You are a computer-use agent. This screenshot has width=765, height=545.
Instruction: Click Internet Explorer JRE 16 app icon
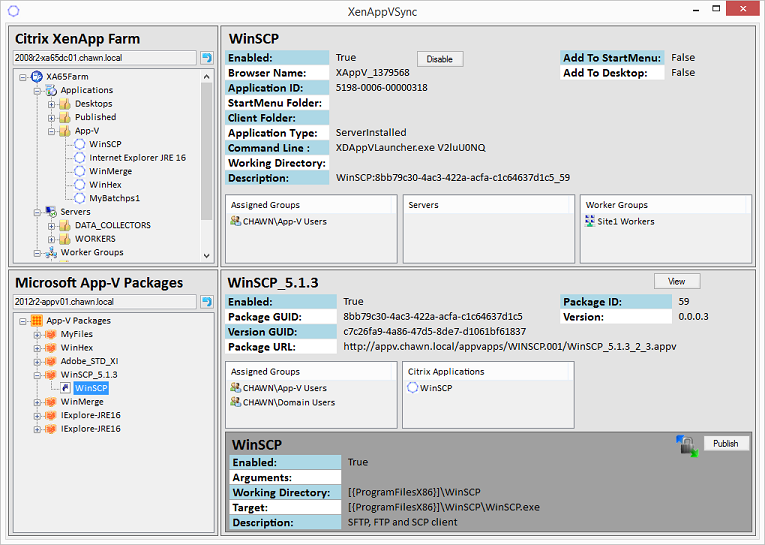80,158
